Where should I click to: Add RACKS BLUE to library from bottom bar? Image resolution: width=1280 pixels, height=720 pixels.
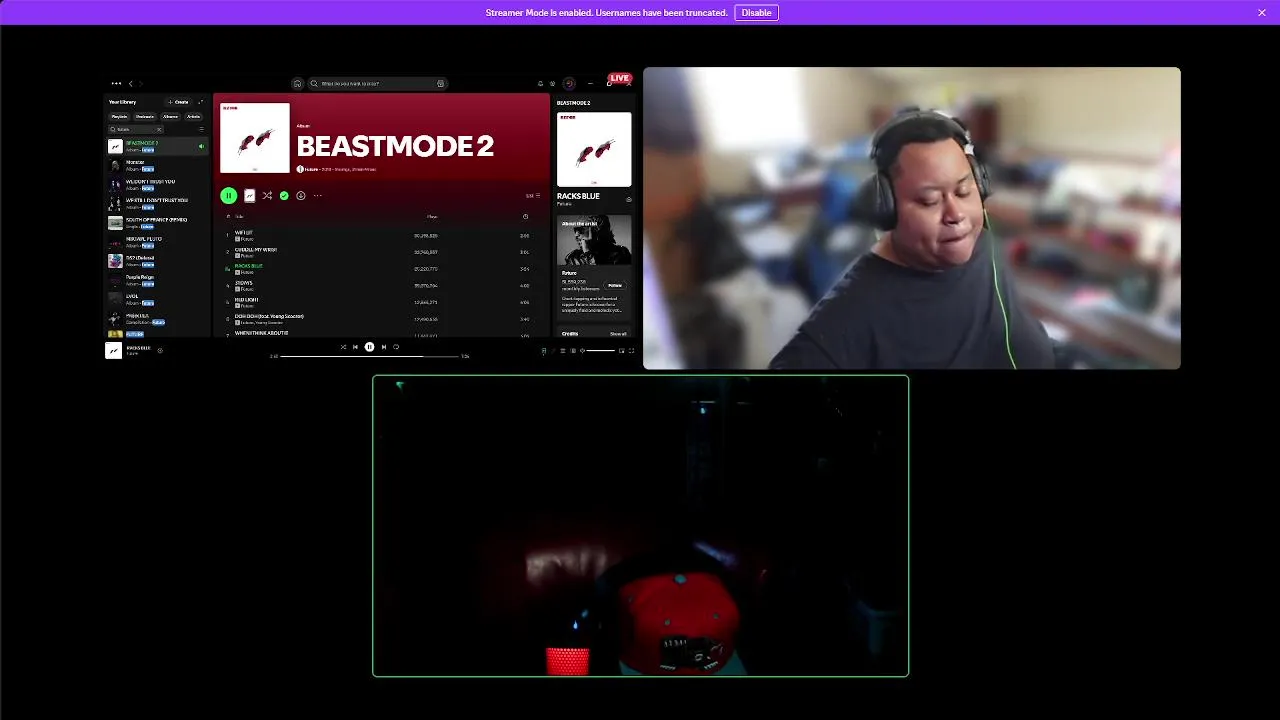[160, 350]
